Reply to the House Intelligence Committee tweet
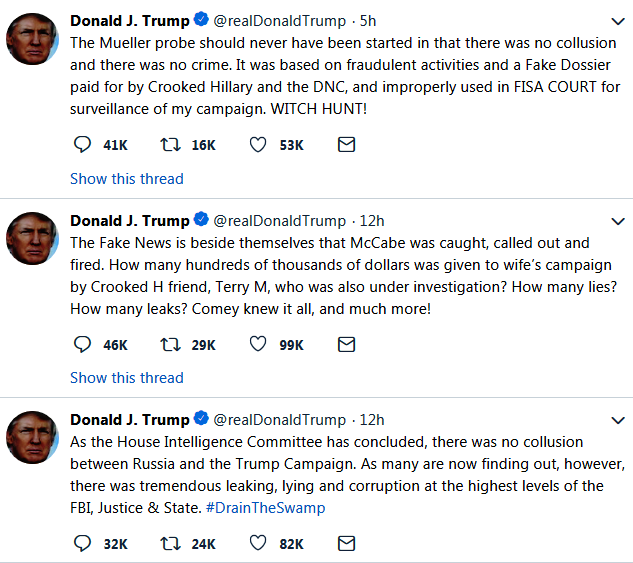This screenshot has width=633, height=563. (x=82, y=543)
